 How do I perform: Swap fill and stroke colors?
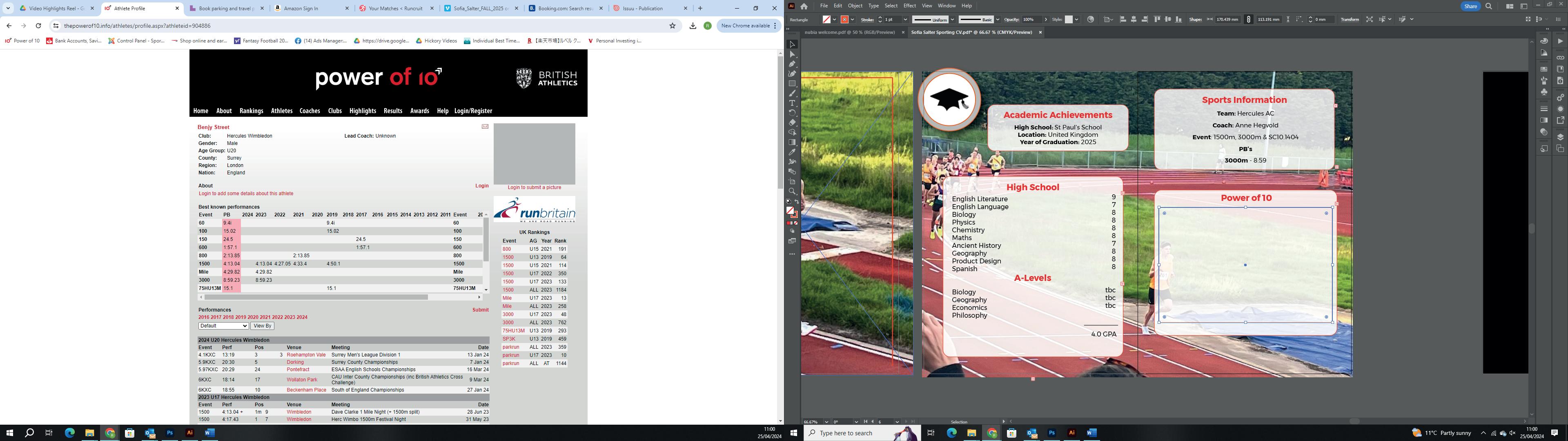797,202
